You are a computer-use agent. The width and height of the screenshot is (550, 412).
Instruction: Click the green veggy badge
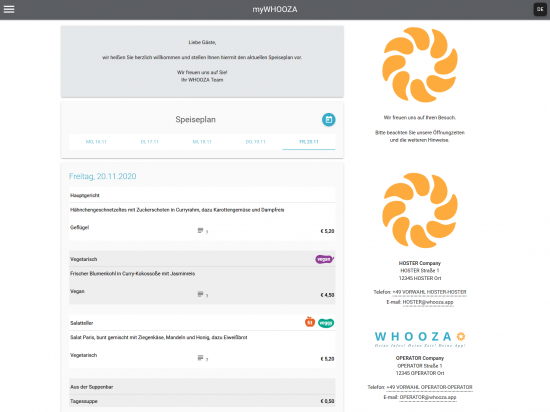pos(326,323)
